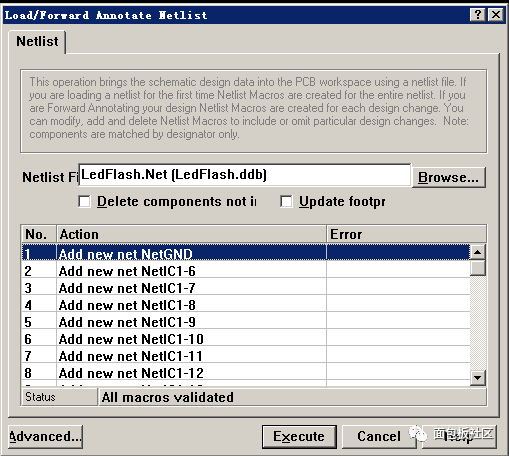Click the Execute button
The image size is (509, 456).
[x=299, y=436]
